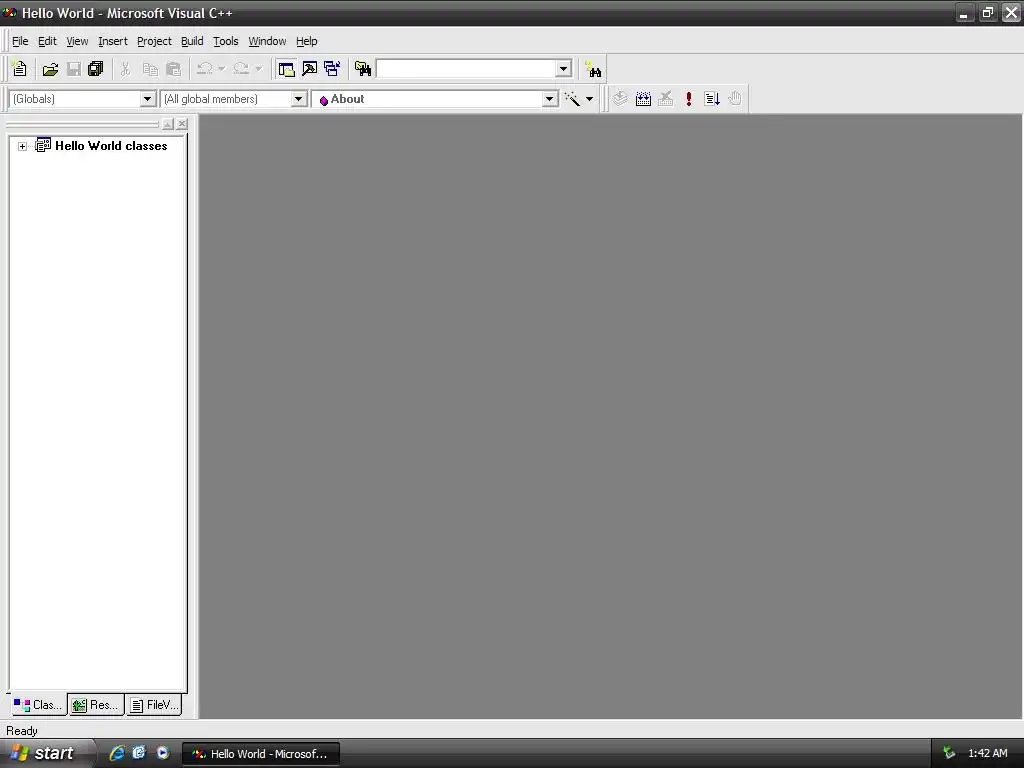Click the Stop Build icon
The height and width of the screenshot is (768, 1024).
tap(665, 99)
